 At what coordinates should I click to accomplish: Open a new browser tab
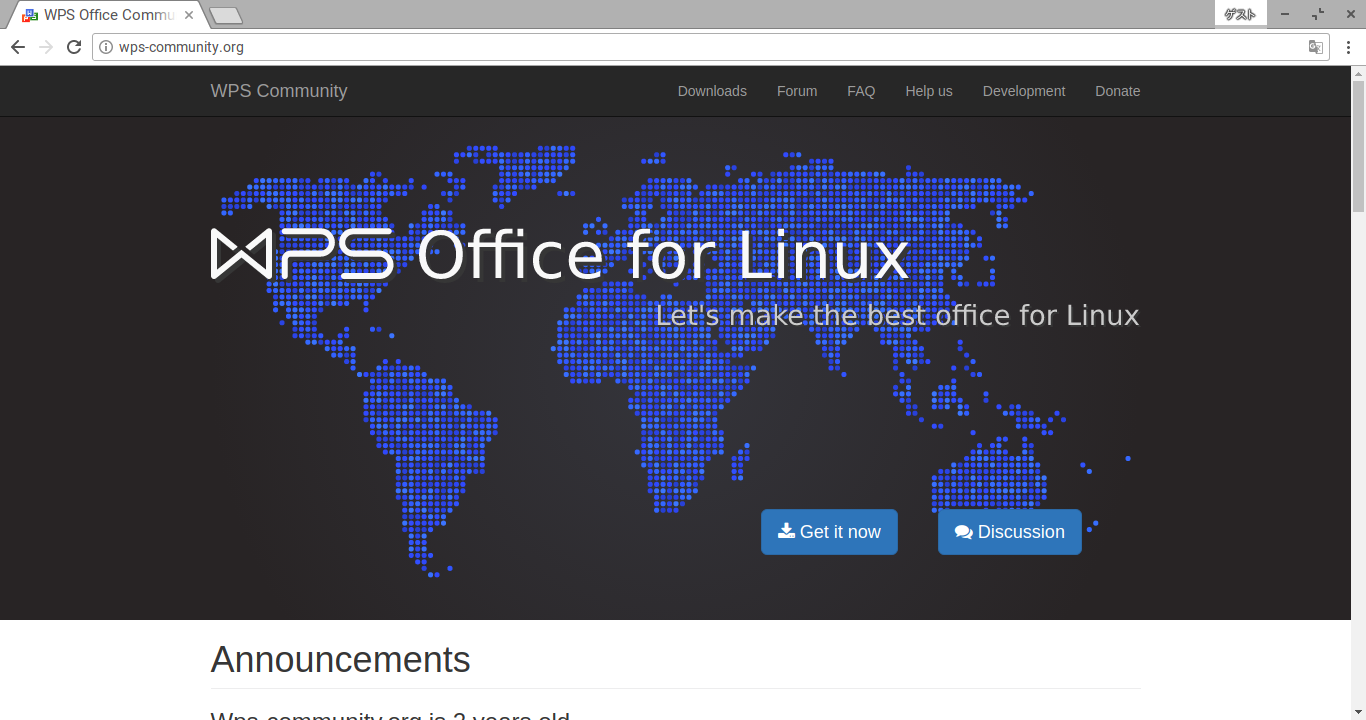[225, 15]
